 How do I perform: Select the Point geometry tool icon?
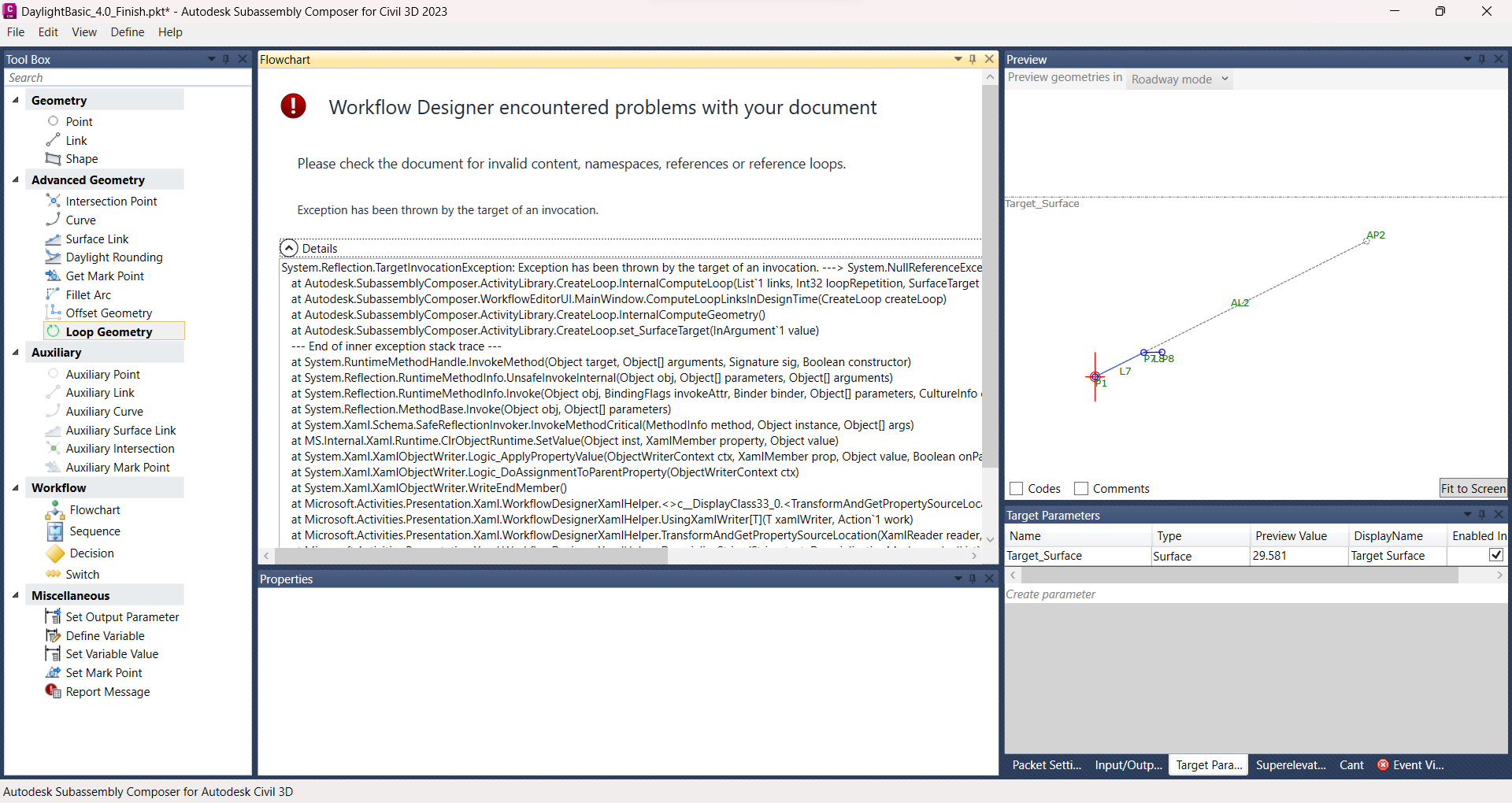(53, 121)
